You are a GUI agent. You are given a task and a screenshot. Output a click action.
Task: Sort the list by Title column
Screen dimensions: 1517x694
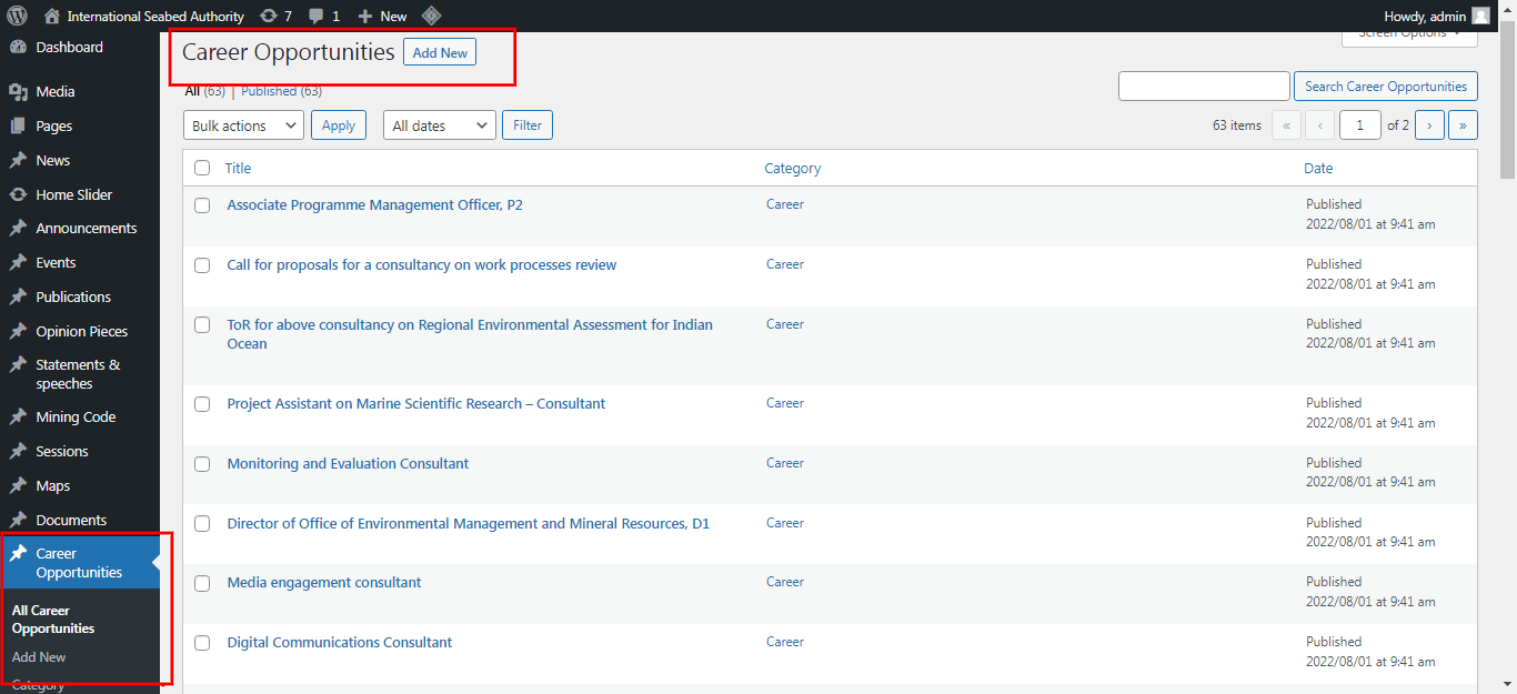point(238,168)
